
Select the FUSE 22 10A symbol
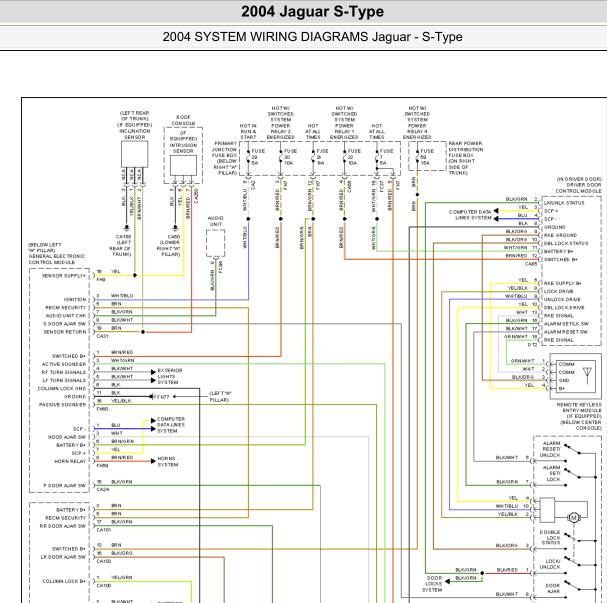coord(352,157)
